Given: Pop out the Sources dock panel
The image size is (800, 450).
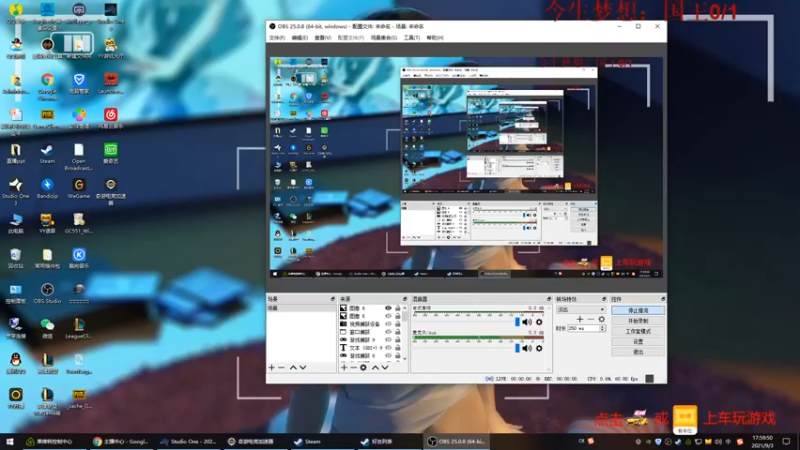Looking at the screenshot, I should [405, 299].
